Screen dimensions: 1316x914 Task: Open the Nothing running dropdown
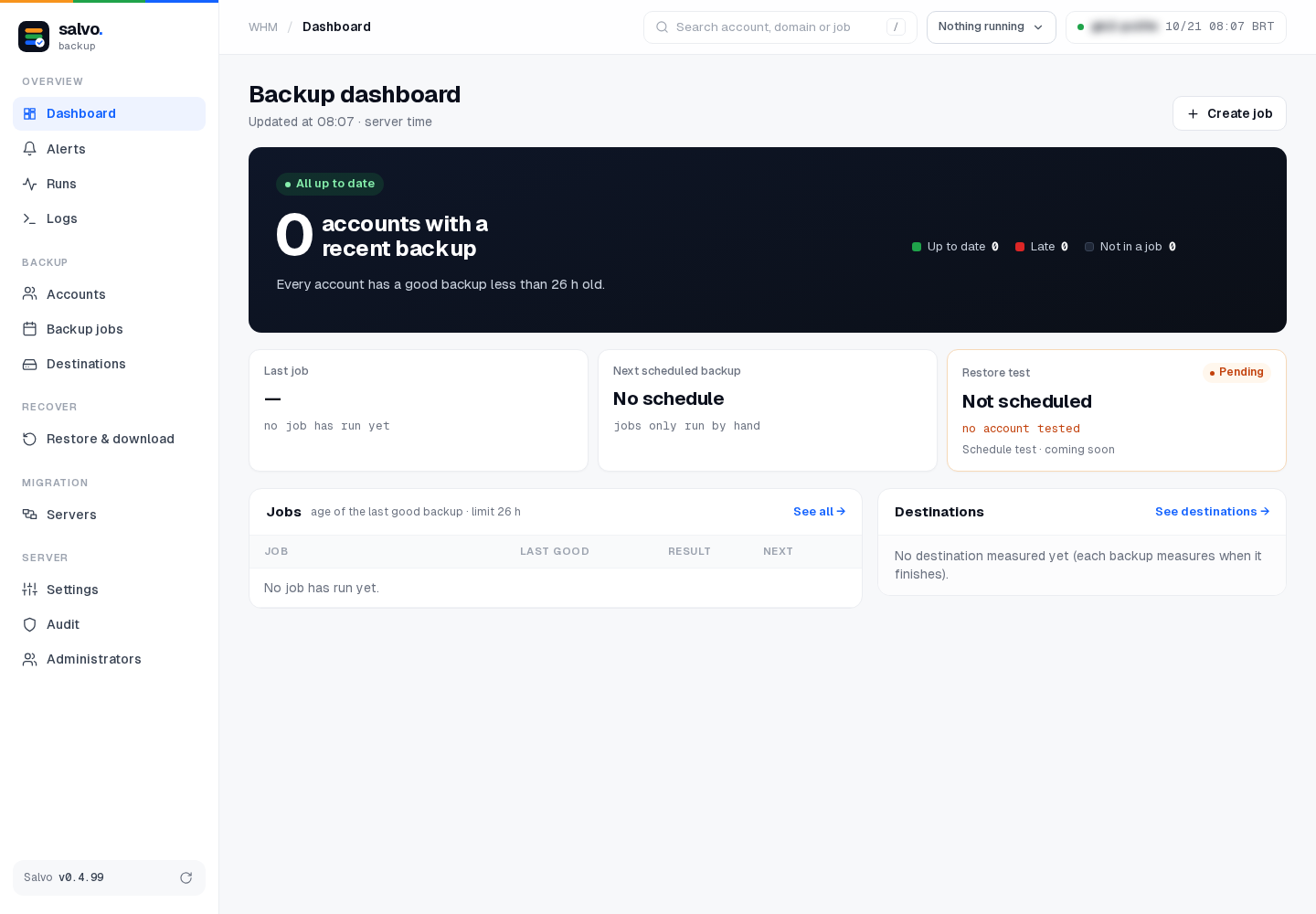(x=991, y=27)
